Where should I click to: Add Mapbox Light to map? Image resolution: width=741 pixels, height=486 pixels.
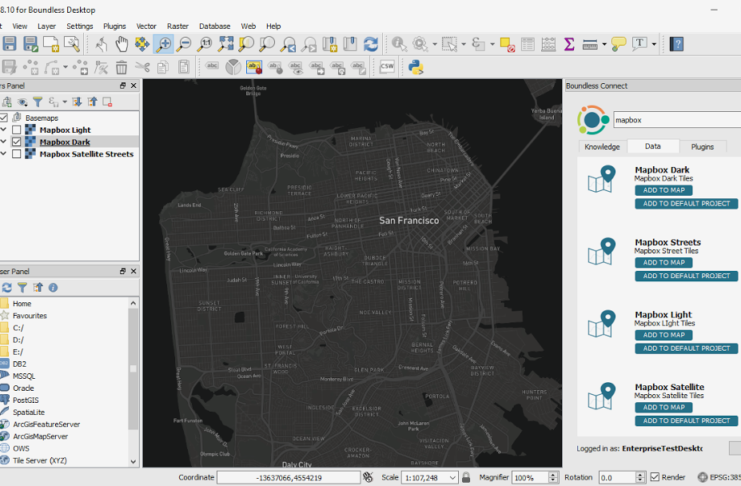663,335
